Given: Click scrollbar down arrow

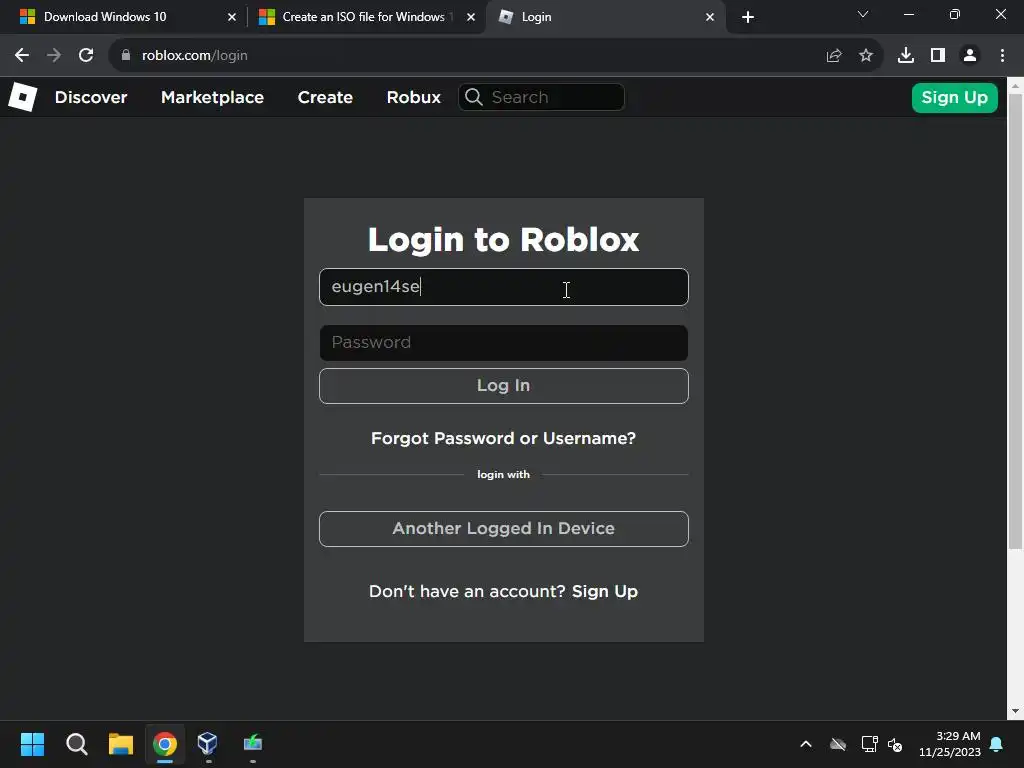Looking at the screenshot, I should (1015, 711).
